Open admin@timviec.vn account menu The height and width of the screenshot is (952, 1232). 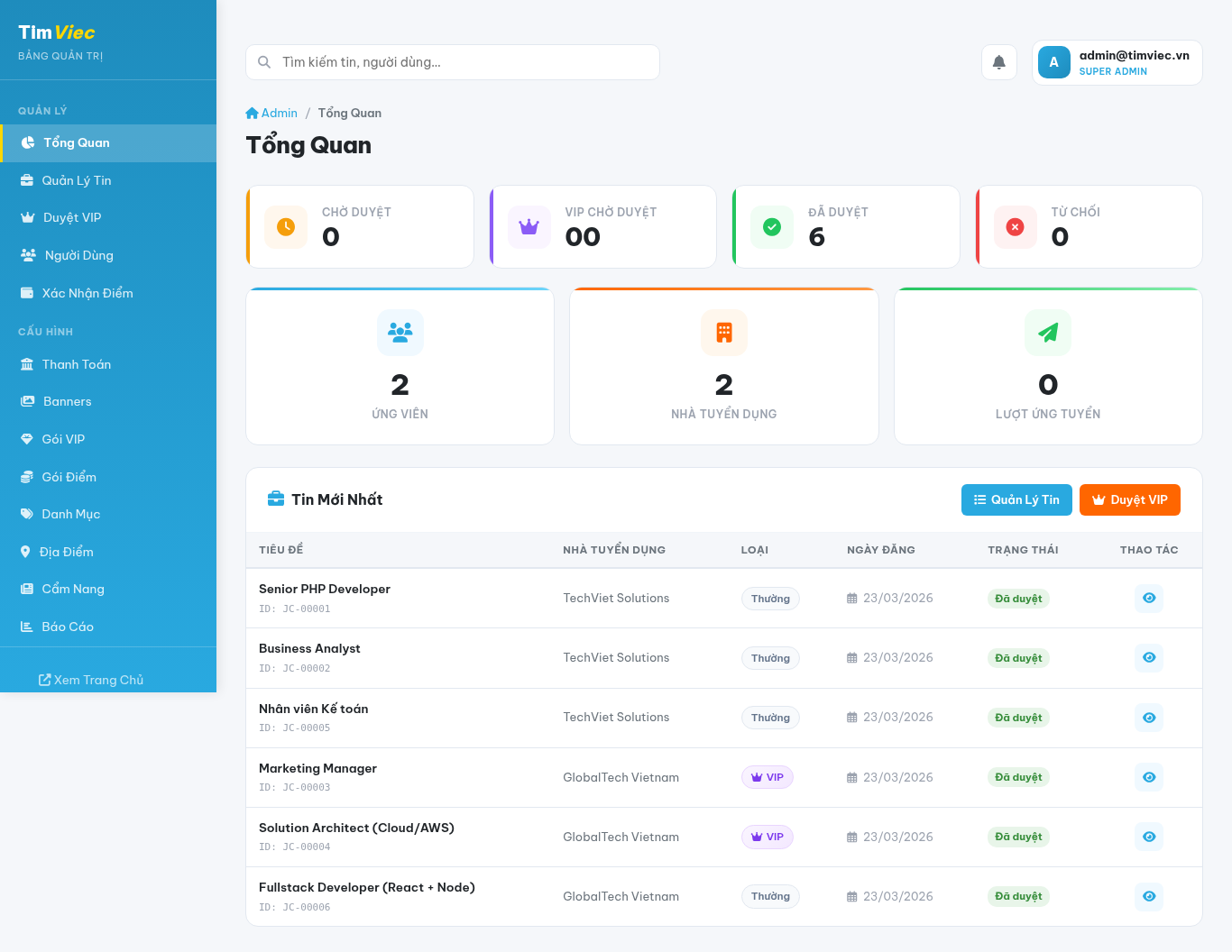[x=1117, y=62]
